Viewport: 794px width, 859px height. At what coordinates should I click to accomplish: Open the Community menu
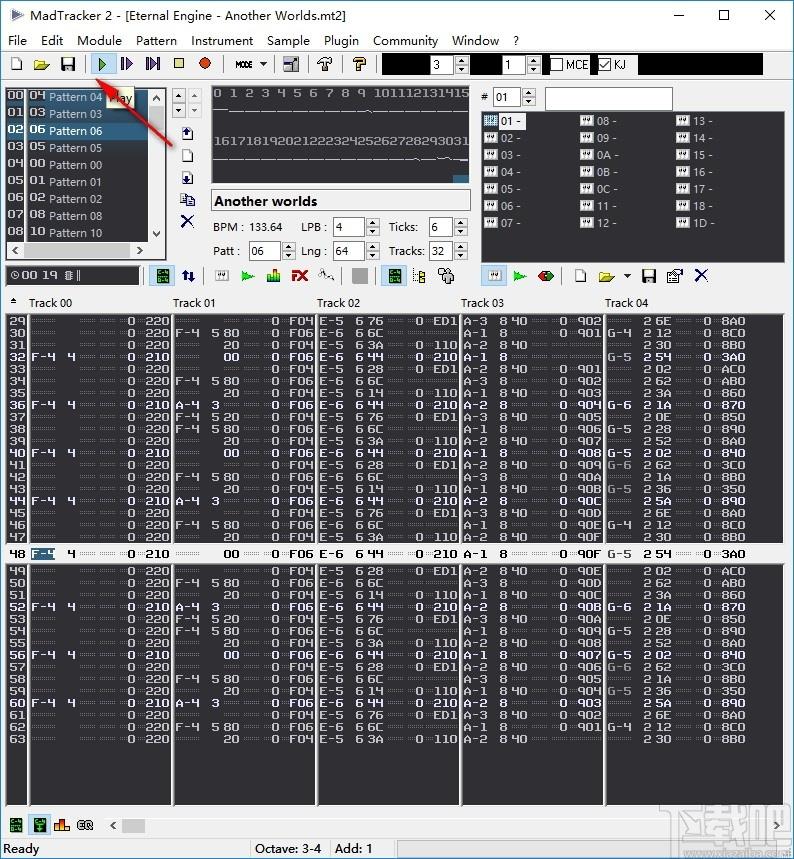click(405, 41)
